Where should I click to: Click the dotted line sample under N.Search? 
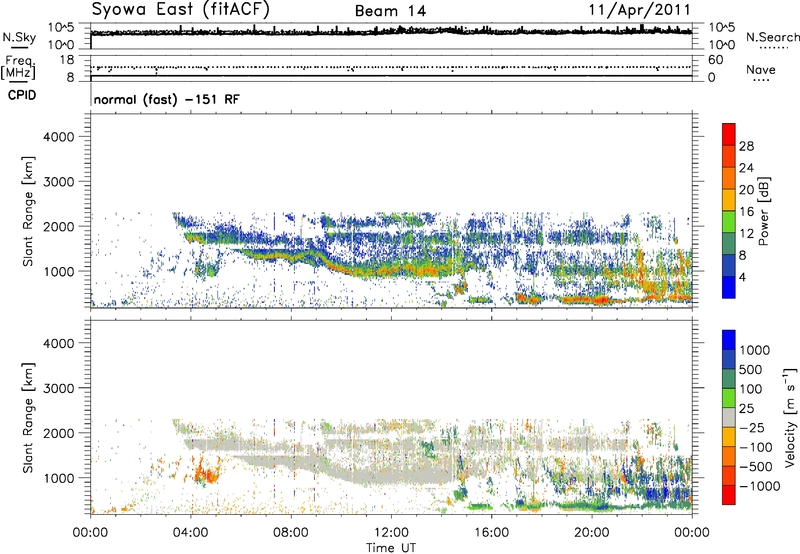[773, 47]
